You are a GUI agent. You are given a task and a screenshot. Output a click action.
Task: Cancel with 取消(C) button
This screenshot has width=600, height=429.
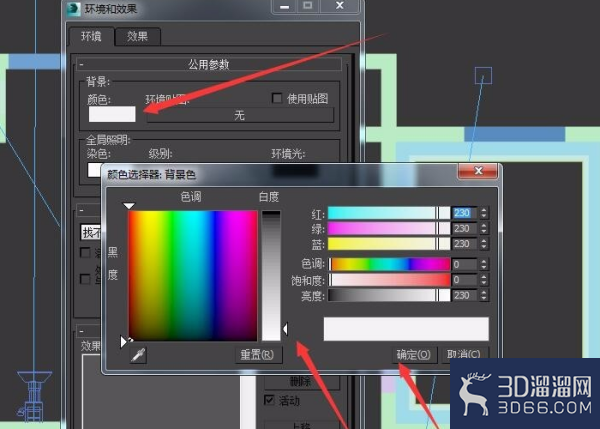coord(464,355)
